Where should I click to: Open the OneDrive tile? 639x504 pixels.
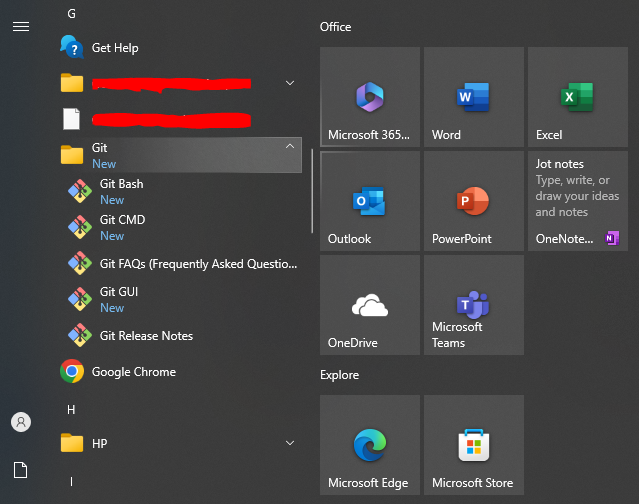click(x=370, y=305)
